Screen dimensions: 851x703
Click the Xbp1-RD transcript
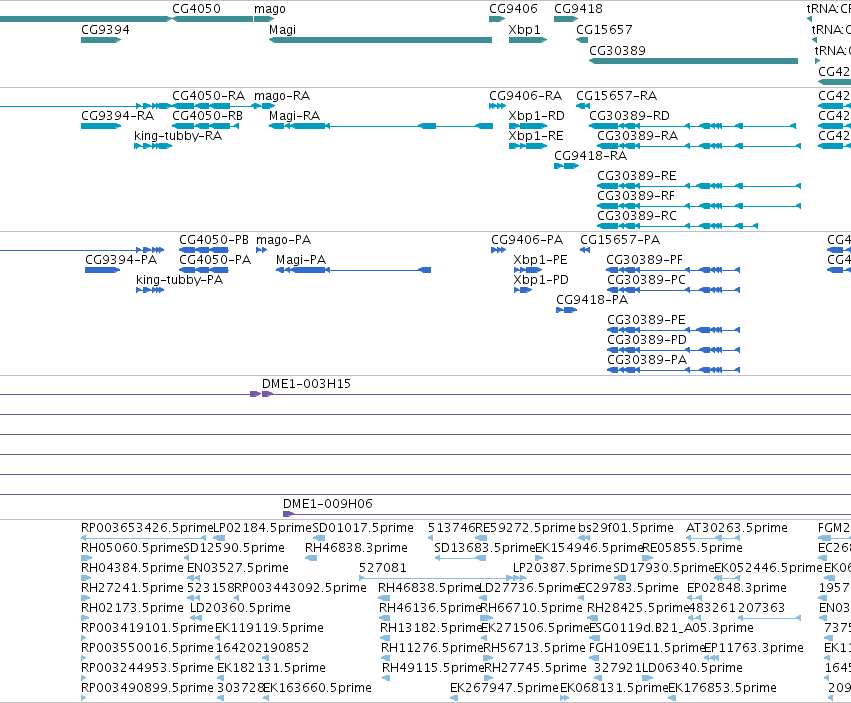[536, 116]
